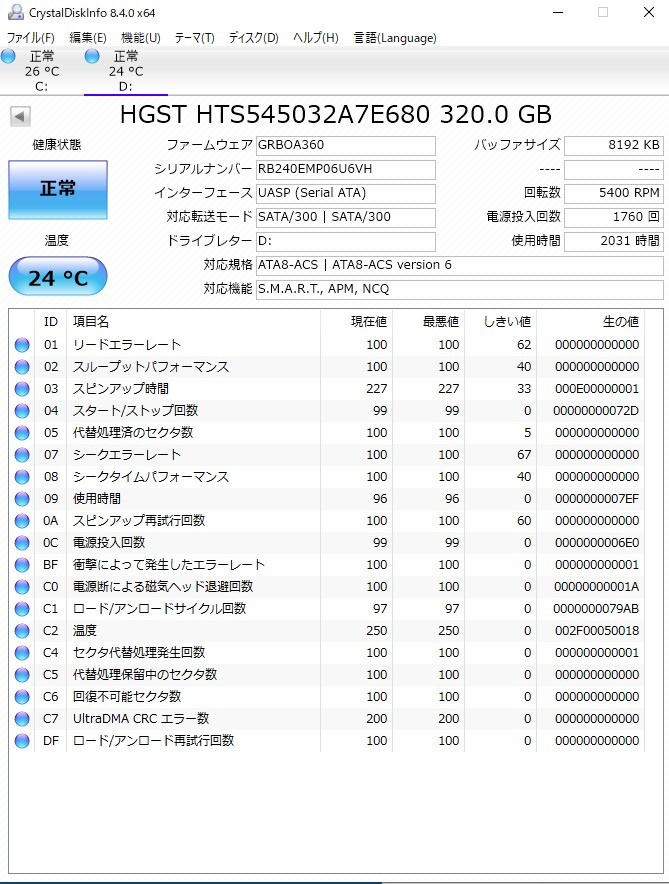Click the ID column header
This screenshot has width=669, height=884.
click(x=51, y=322)
